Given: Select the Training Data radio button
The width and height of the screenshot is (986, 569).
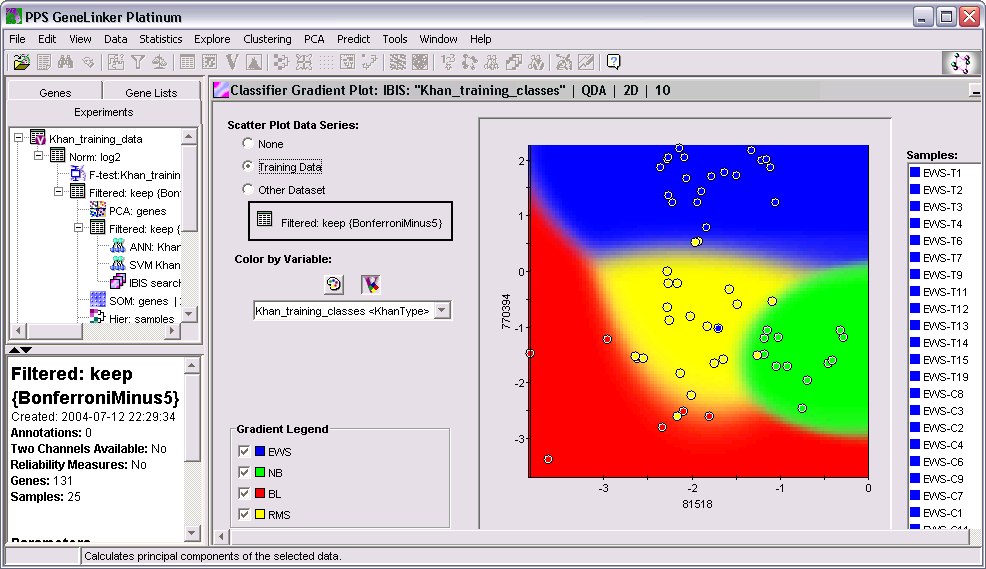Looking at the screenshot, I should (248, 166).
